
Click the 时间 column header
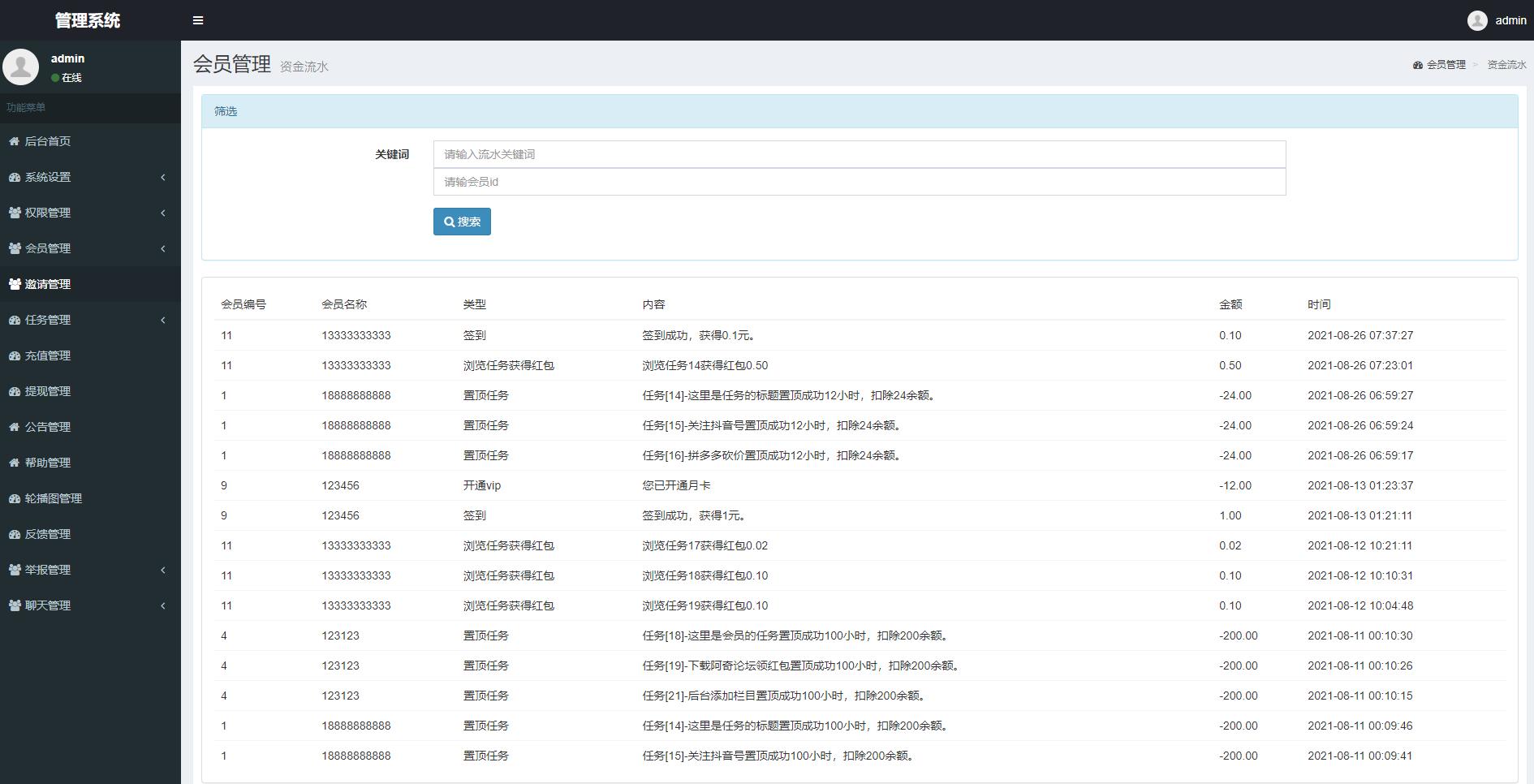coord(1319,304)
